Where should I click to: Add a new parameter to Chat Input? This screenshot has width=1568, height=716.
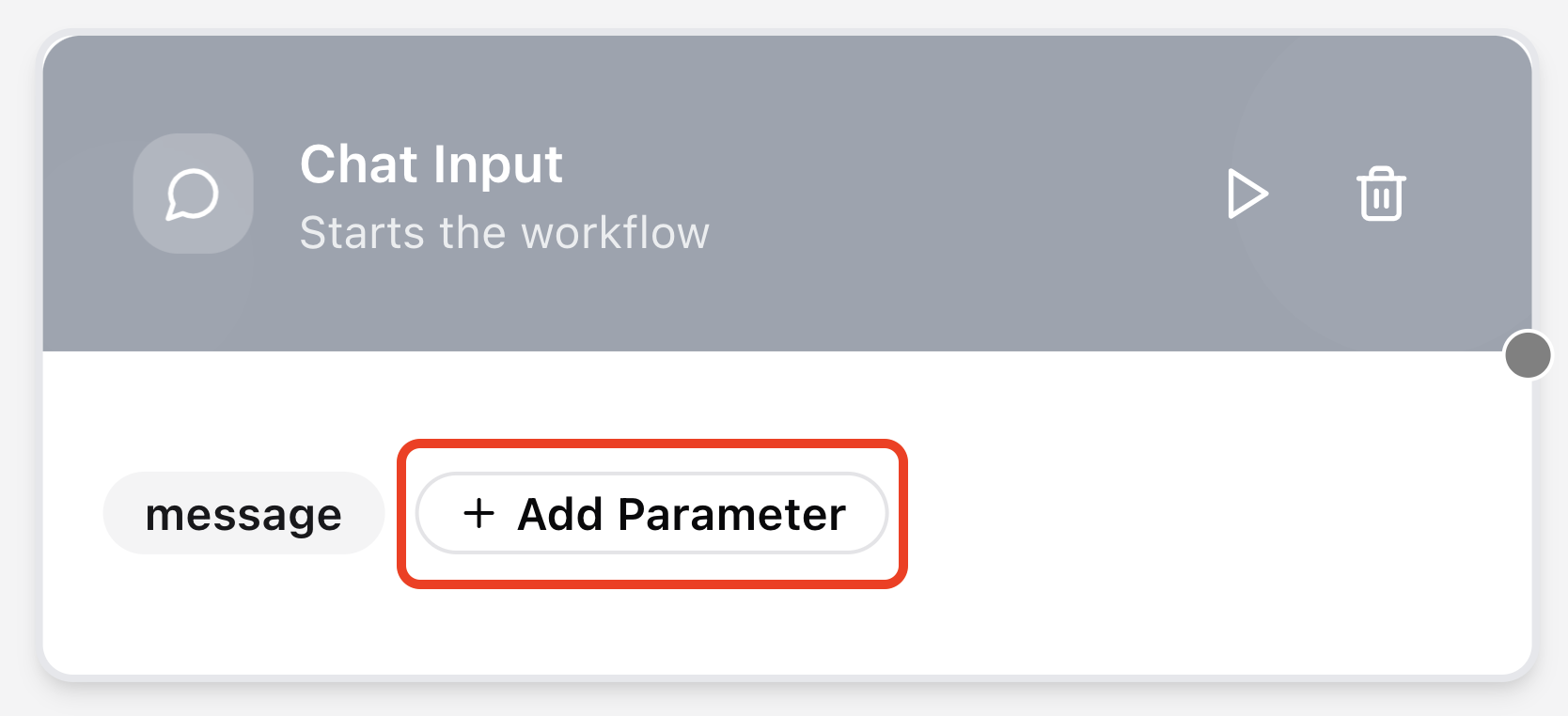tap(651, 513)
